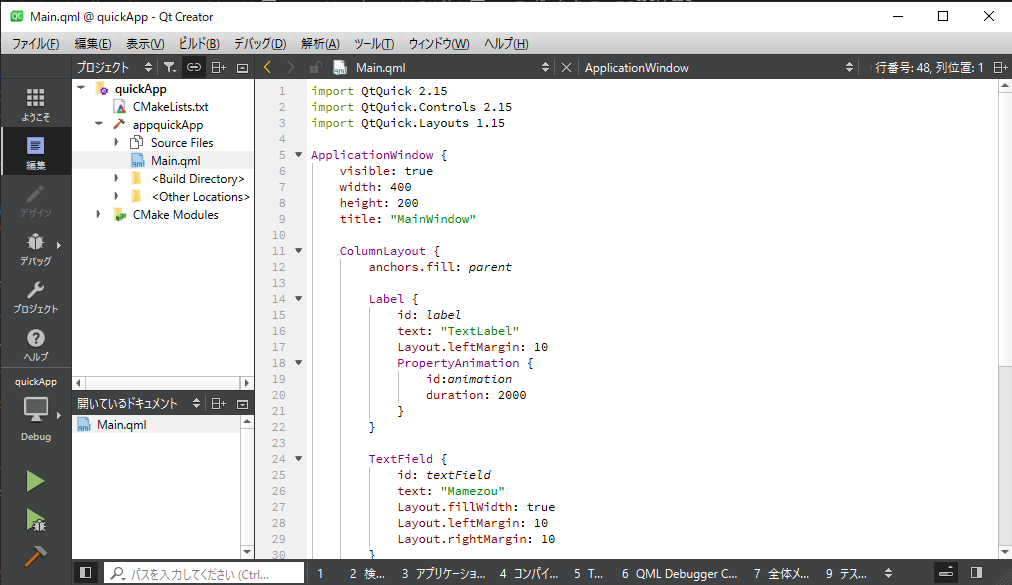Click the filter tree funnel icon
Screen dimensions: 1012x585
[x=170, y=68]
